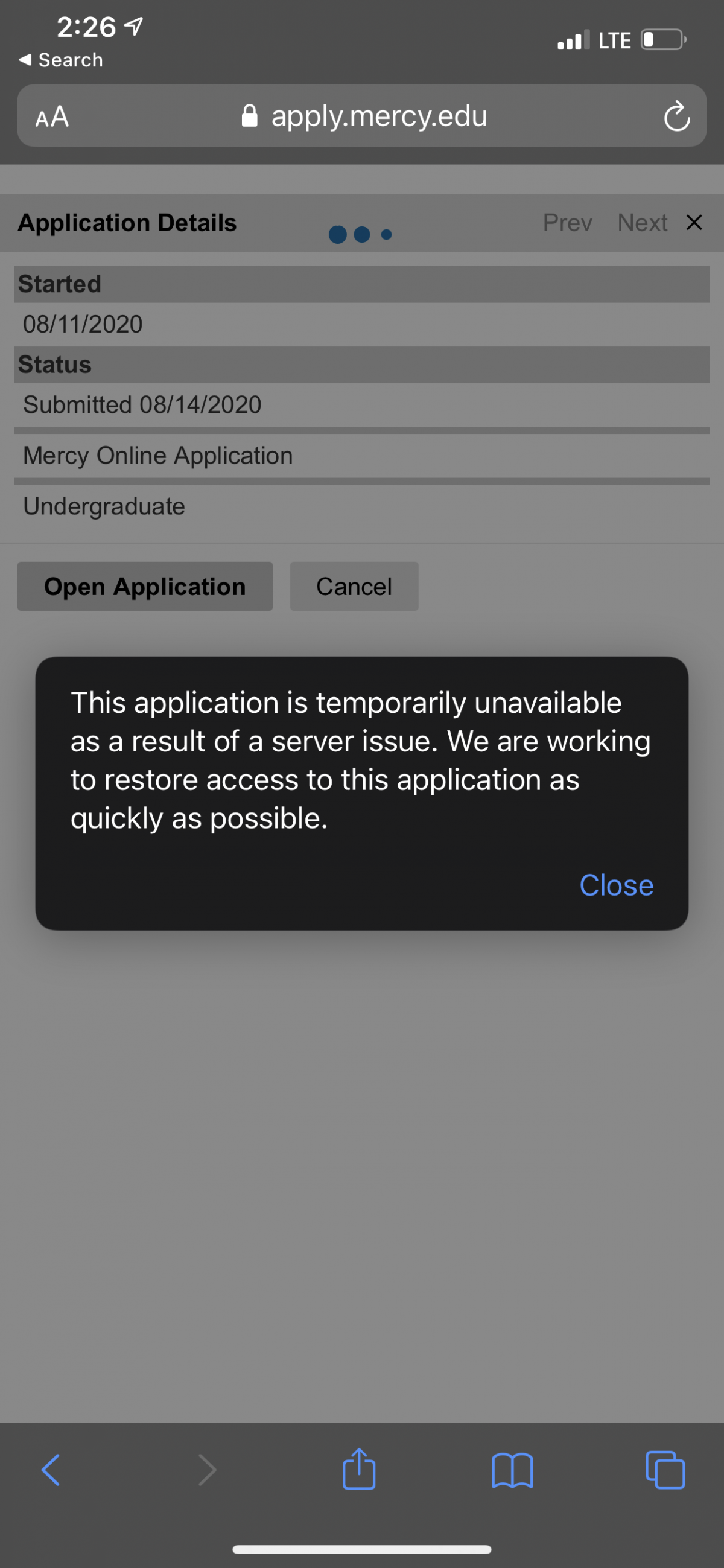Dismiss the server issue alert with Close
Screen dimensions: 724x1568
point(617,885)
